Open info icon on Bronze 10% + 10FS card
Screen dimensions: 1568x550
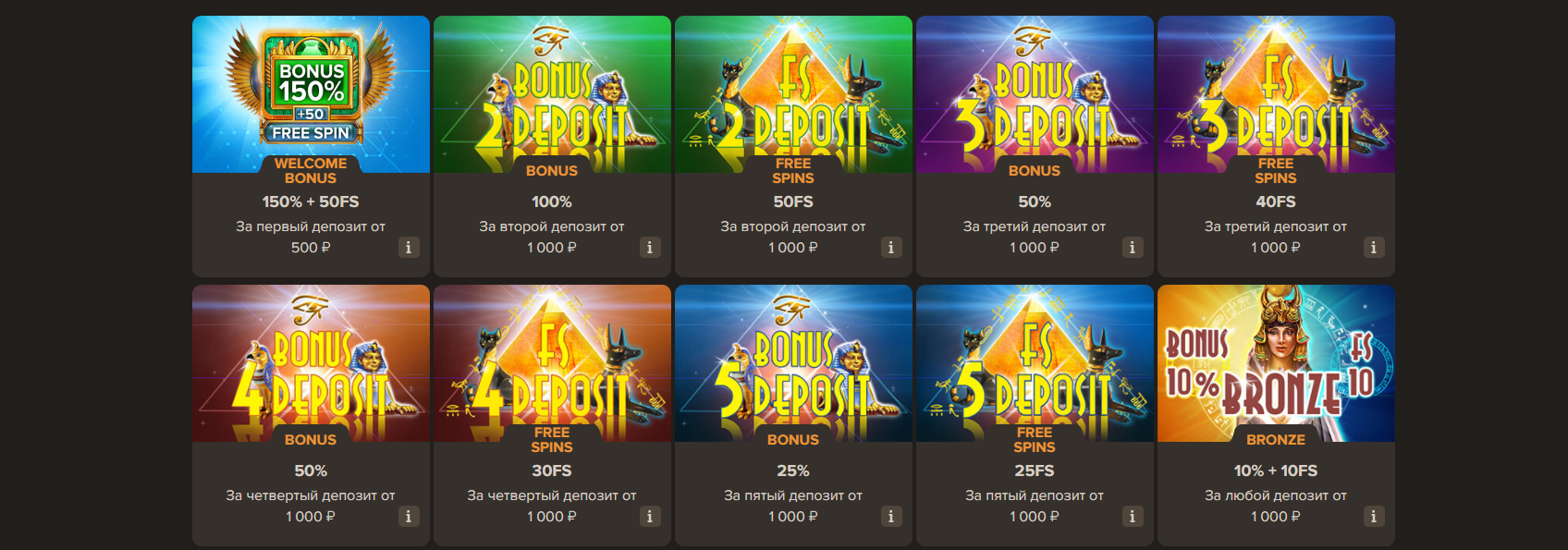click(1374, 517)
